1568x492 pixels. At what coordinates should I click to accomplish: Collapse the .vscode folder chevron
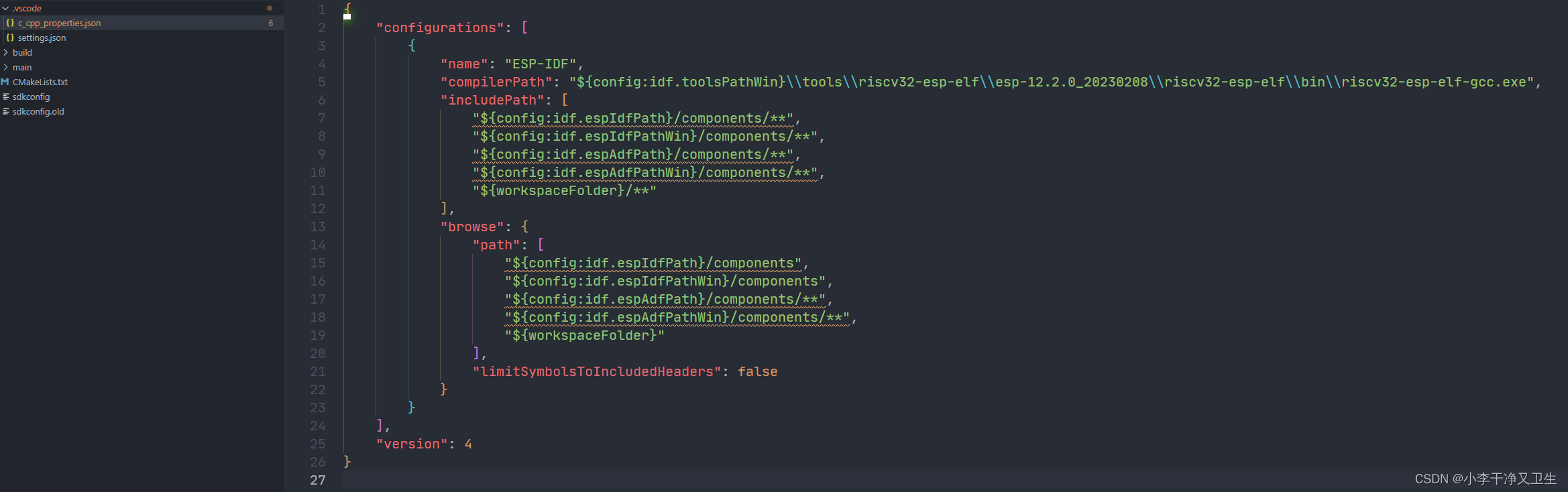5,8
